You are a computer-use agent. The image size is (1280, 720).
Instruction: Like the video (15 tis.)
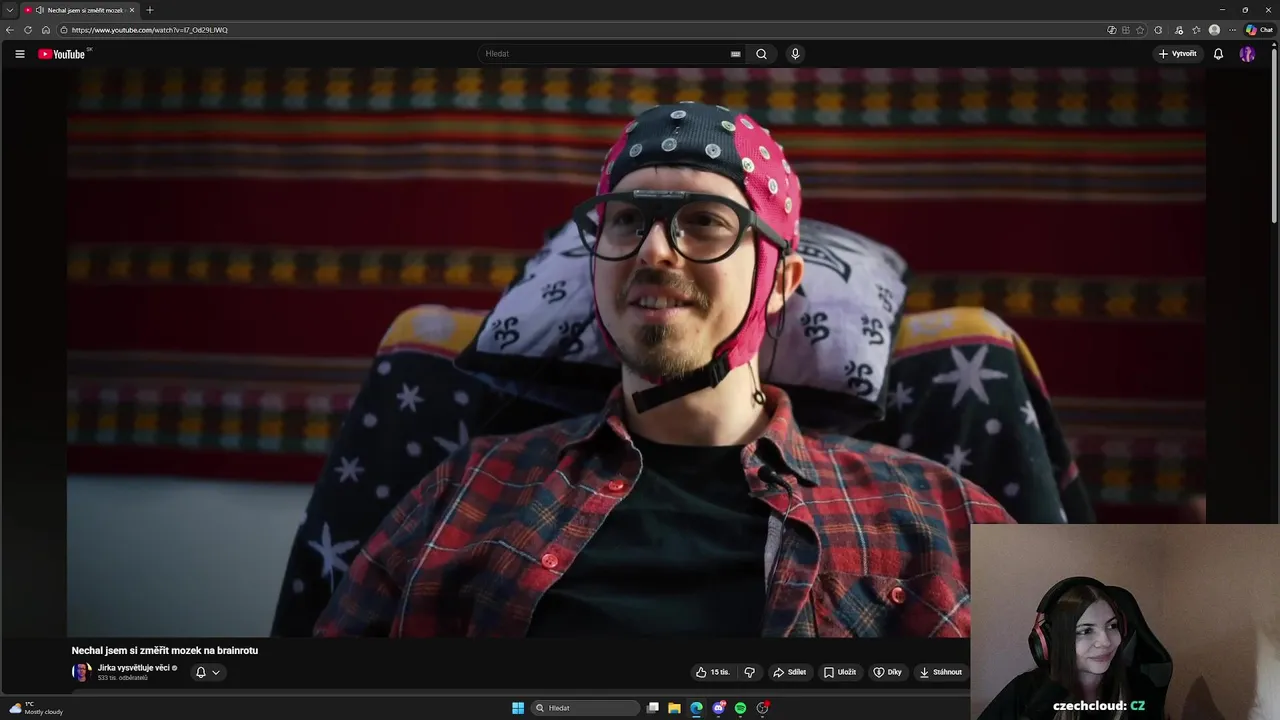713,672
